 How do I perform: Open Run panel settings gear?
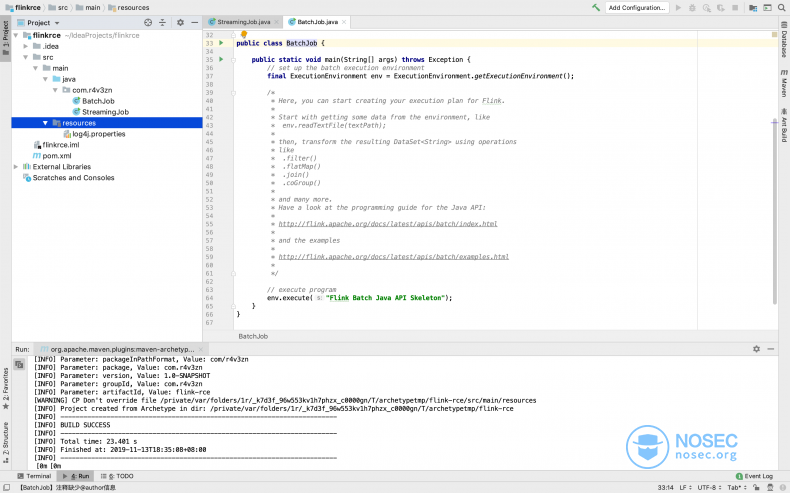tap(756, 349)
